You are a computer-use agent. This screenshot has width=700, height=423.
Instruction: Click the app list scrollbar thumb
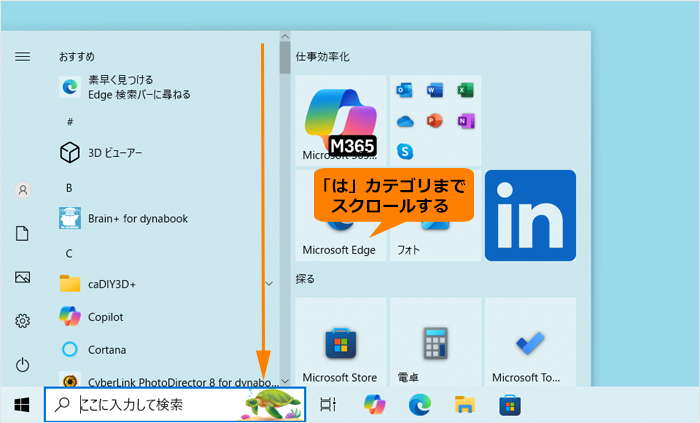pos(285,58)
